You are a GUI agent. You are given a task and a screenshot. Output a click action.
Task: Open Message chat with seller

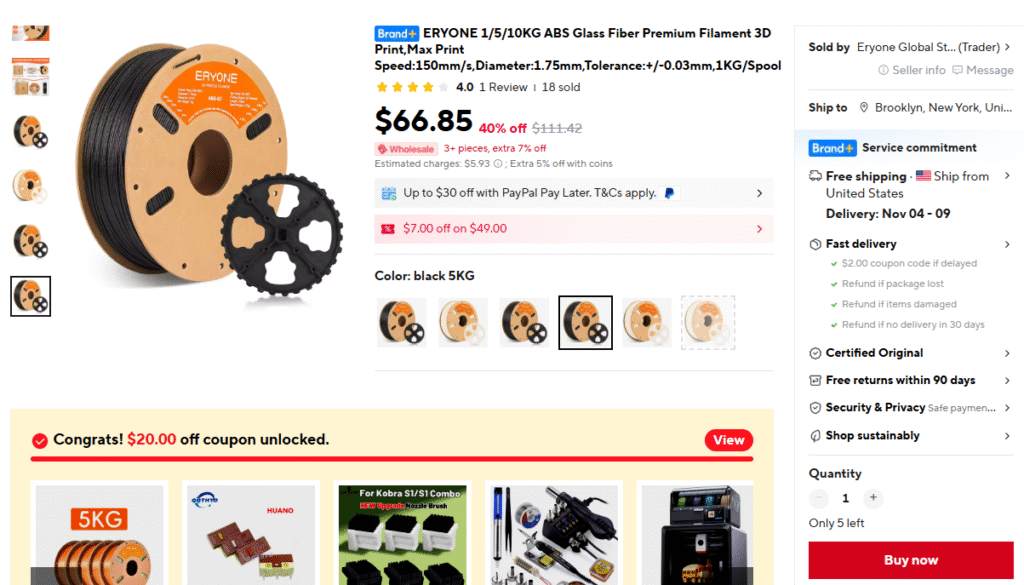(x=983, y=70)
